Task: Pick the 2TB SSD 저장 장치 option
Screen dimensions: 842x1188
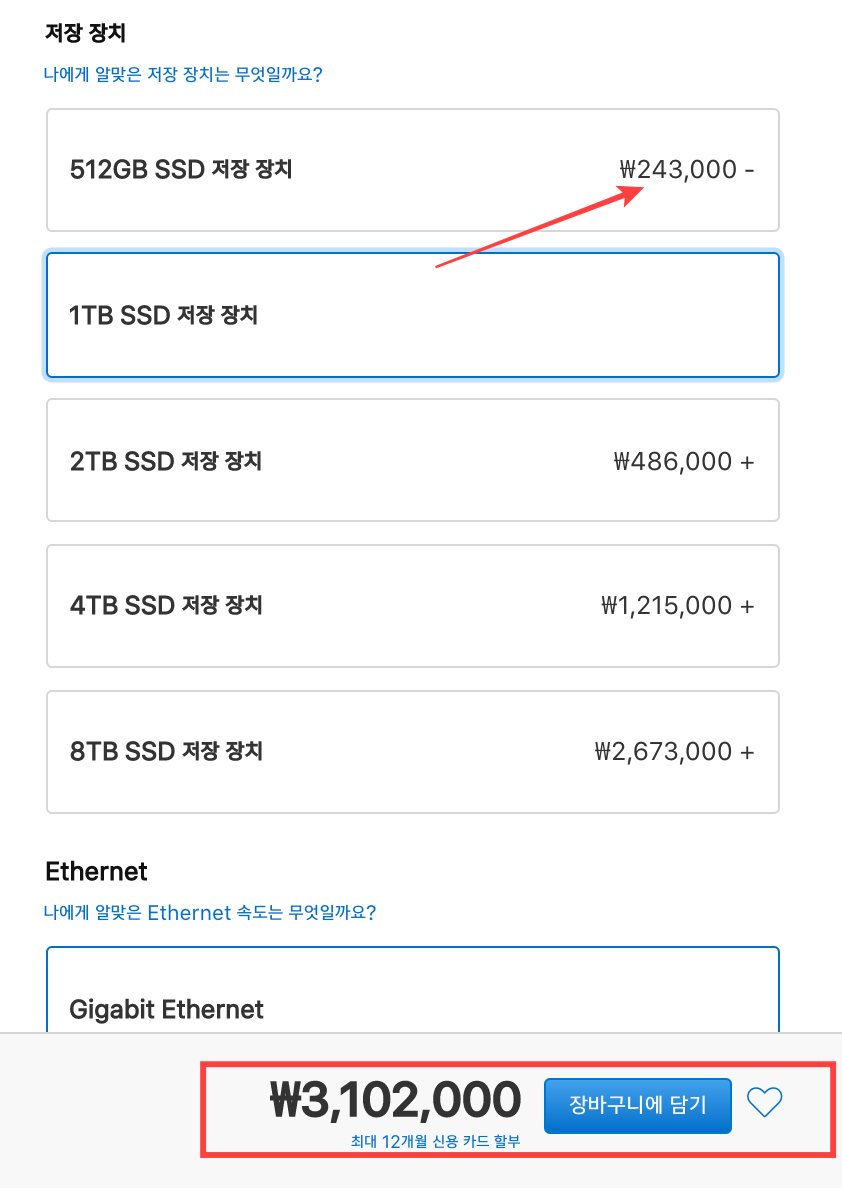Action: pos(412,460)
